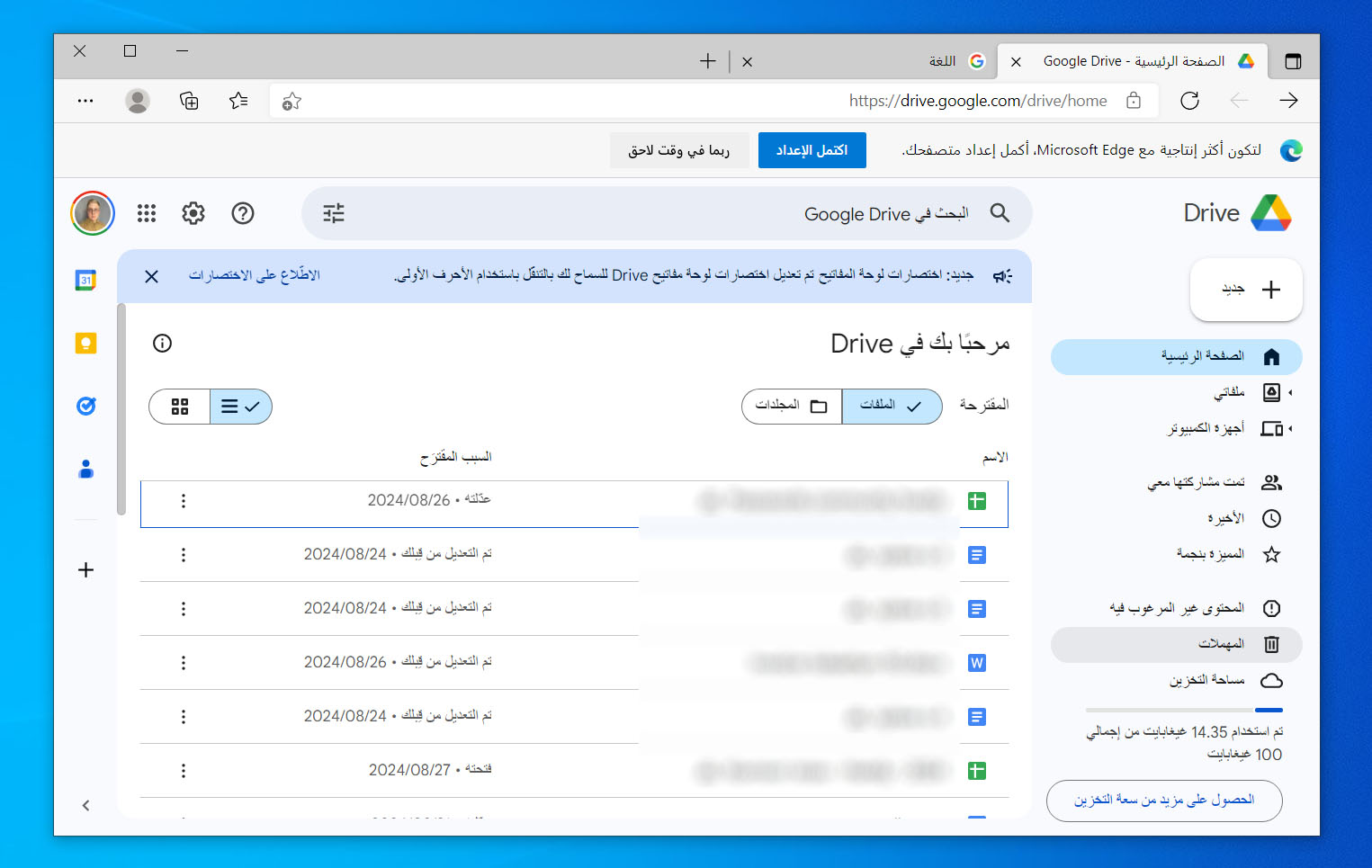Open مساحة التخزين storage
Screen dimensions: 1372x868
coord(1177,681)
